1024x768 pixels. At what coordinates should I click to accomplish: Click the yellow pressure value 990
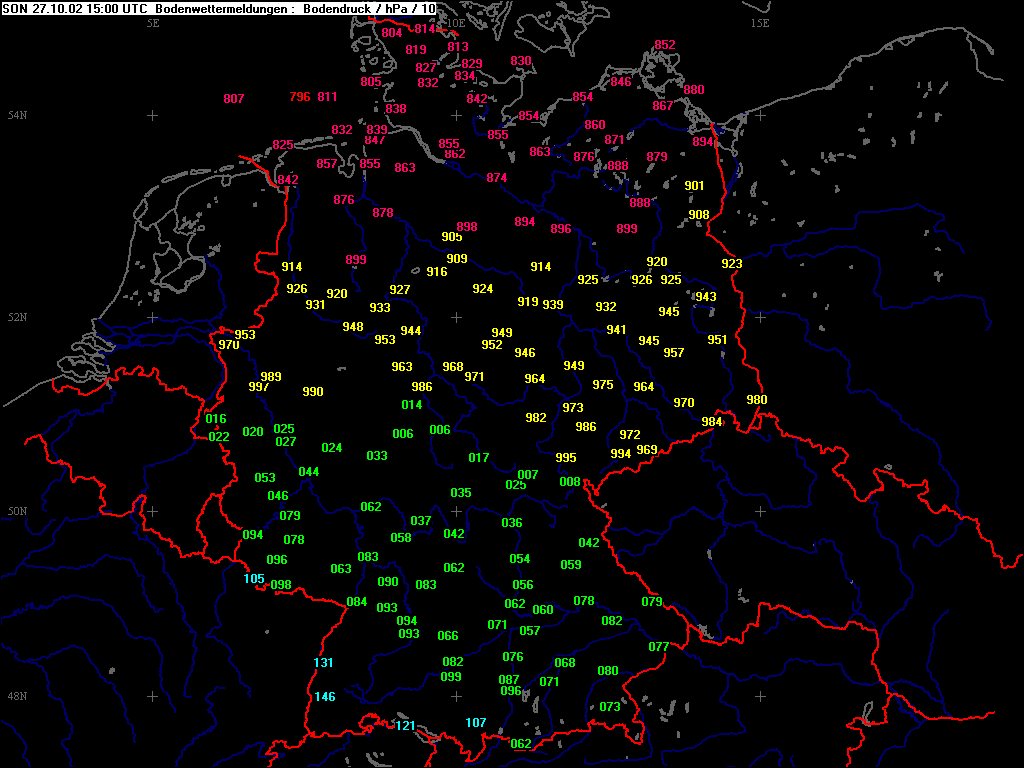(x=313, y=391)
